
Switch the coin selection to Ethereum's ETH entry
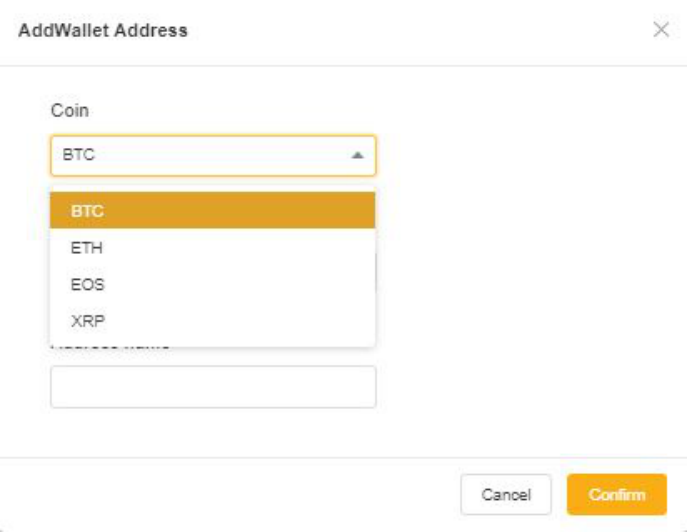(212, 248)
